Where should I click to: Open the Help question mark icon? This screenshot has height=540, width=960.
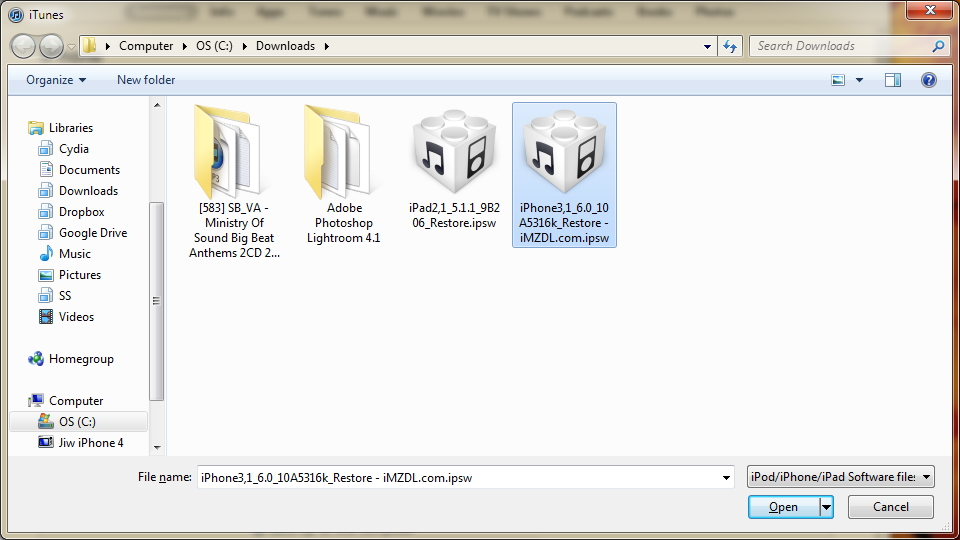929,80
